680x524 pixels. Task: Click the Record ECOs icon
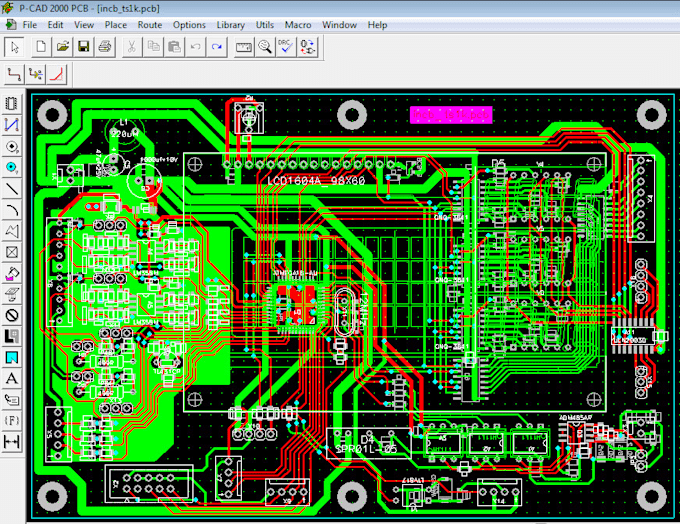[307, 47]
